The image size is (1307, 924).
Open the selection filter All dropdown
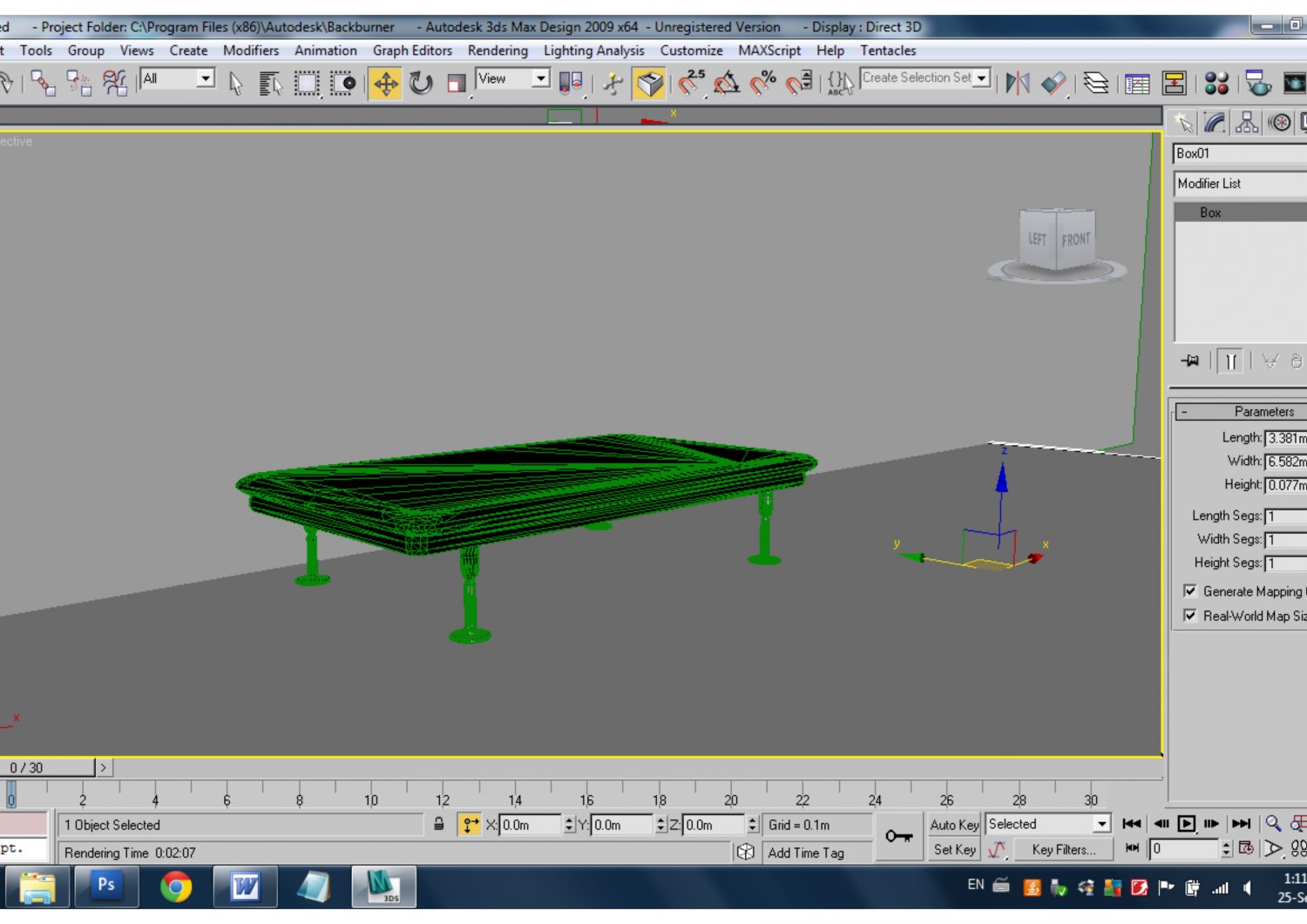(206, 78)
